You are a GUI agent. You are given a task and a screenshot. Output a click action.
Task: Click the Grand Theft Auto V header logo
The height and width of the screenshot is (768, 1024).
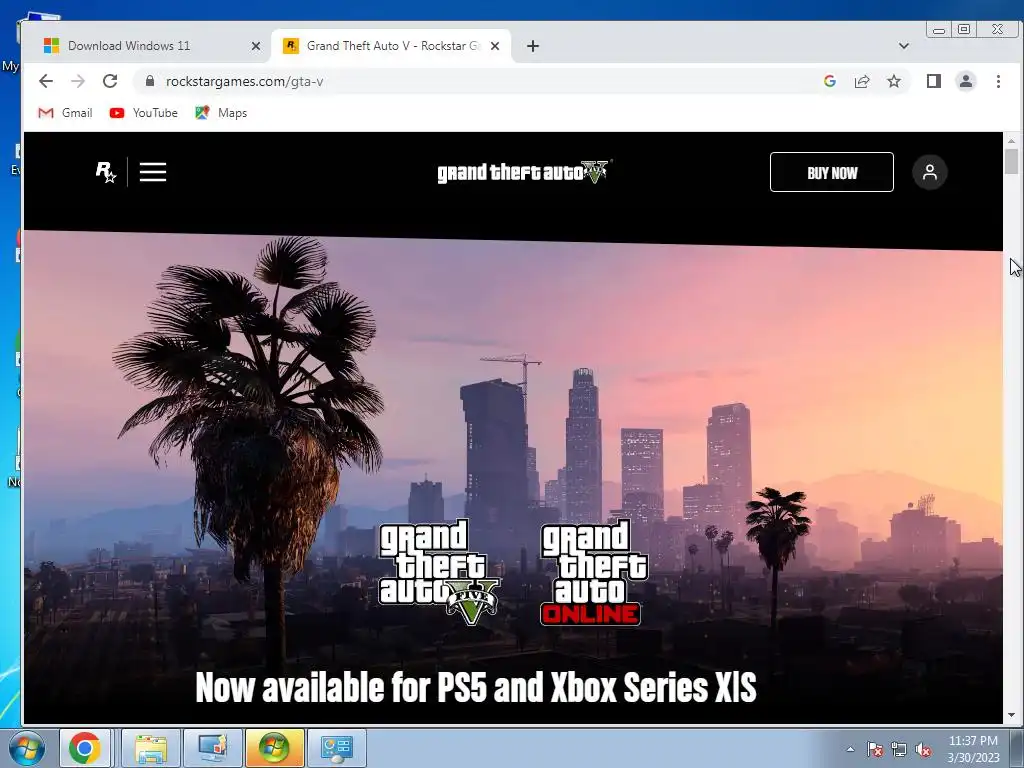pyautogui.click(x=522, y=172)
